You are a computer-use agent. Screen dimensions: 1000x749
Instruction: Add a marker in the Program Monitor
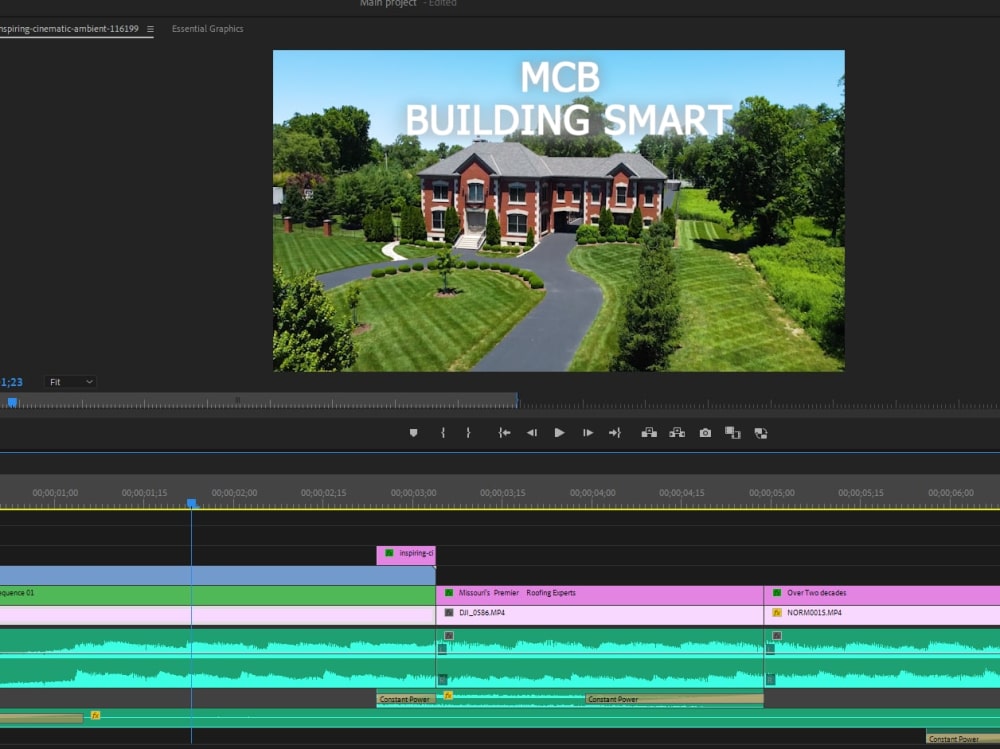click(x=413, y=433)
